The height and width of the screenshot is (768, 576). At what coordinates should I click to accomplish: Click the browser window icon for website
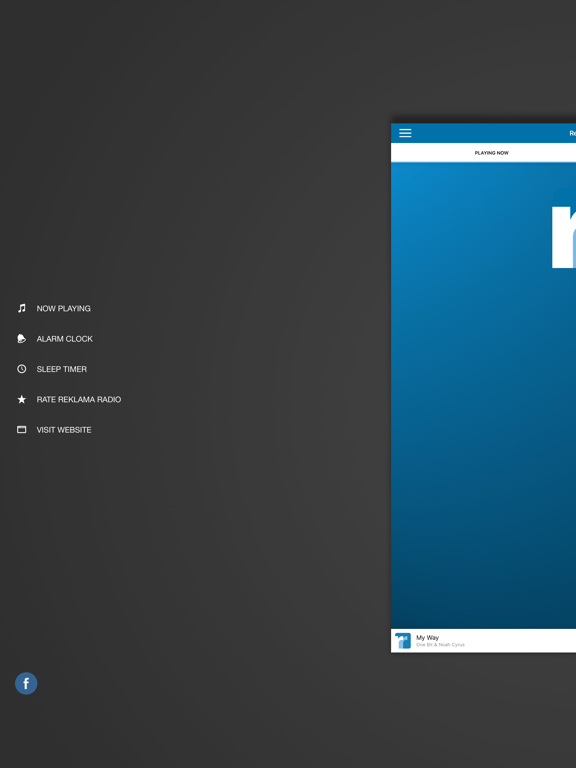coord(22,430)
